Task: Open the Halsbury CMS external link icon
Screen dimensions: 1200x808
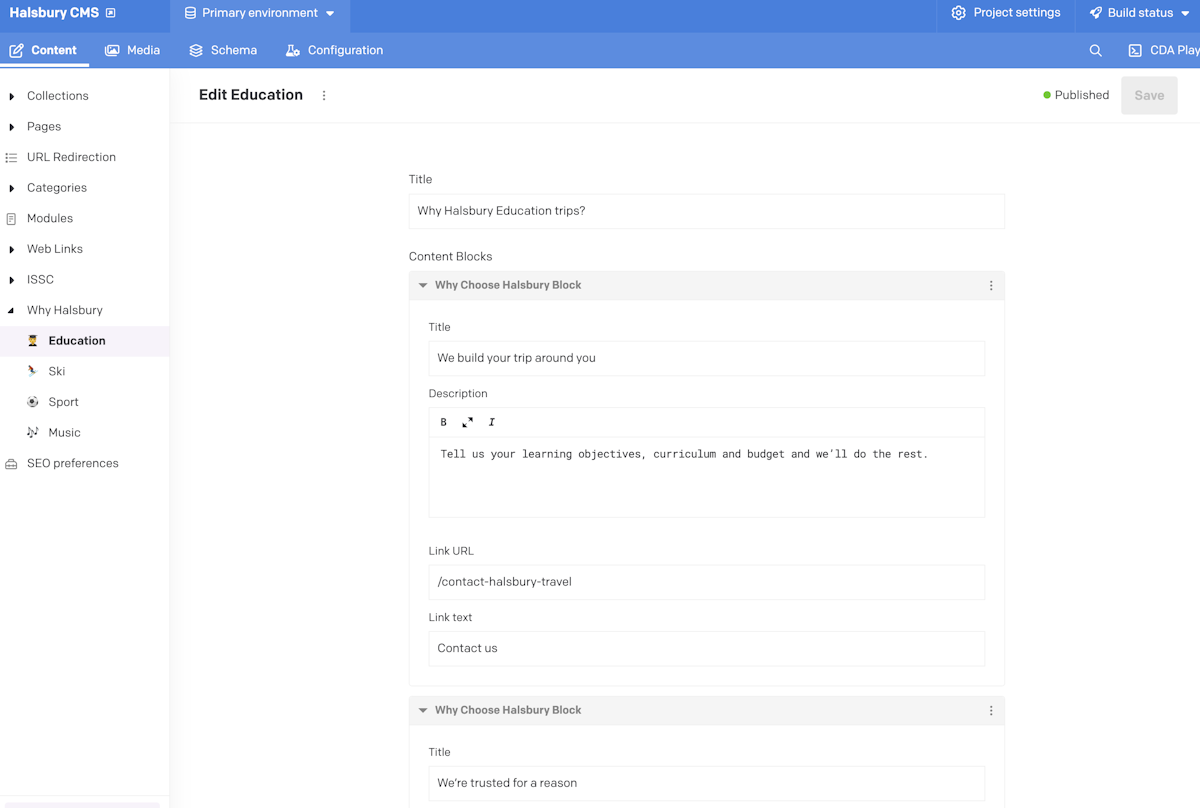Action: point(110,13)
